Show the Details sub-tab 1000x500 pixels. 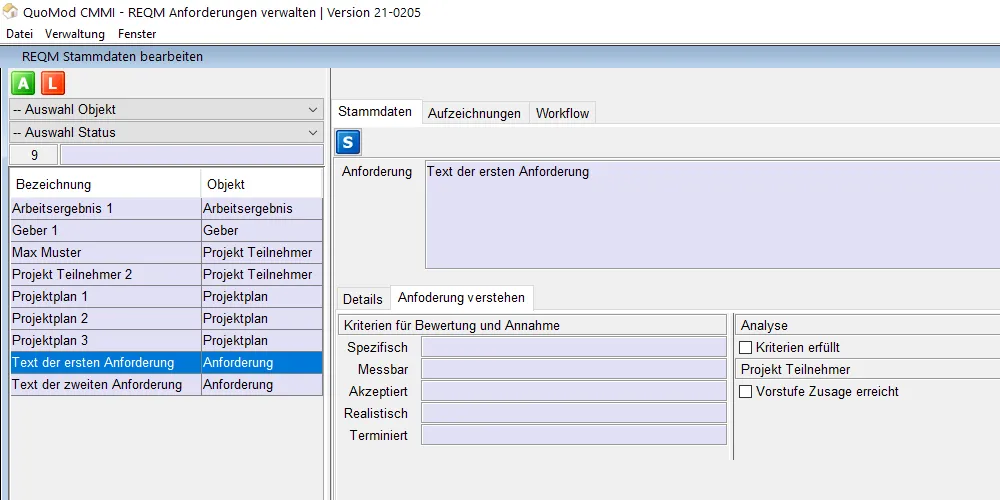362,299
